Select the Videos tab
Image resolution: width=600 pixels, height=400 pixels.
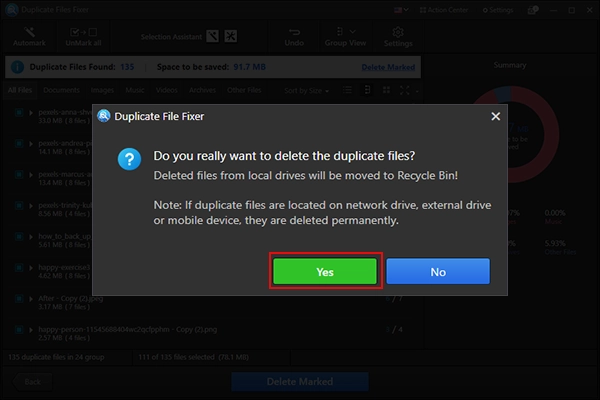[x=166, y=90]
